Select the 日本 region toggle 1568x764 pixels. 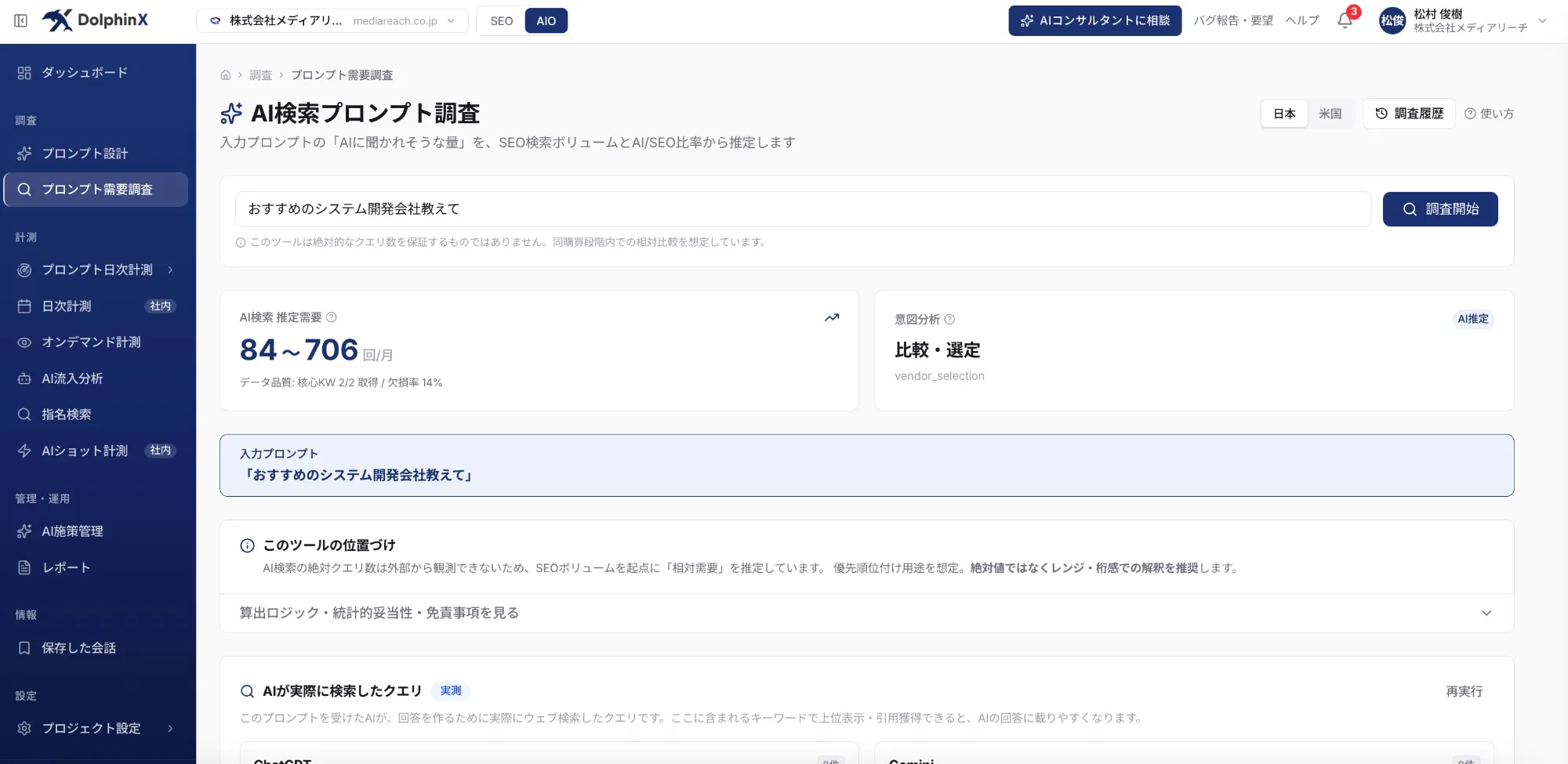1284,114
